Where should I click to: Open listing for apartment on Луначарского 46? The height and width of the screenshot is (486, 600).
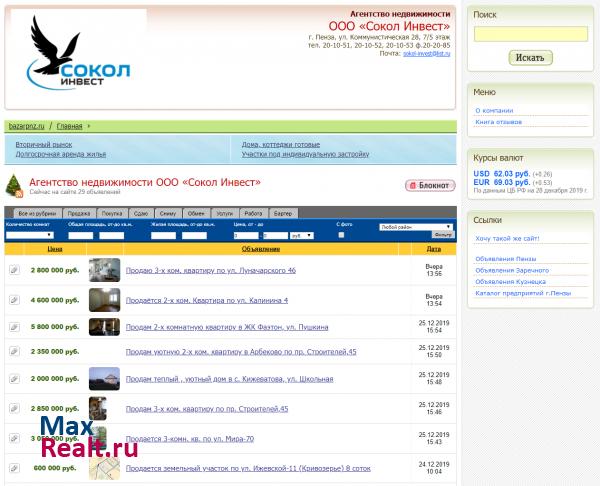pyautogui.click(x=211, y=270)
